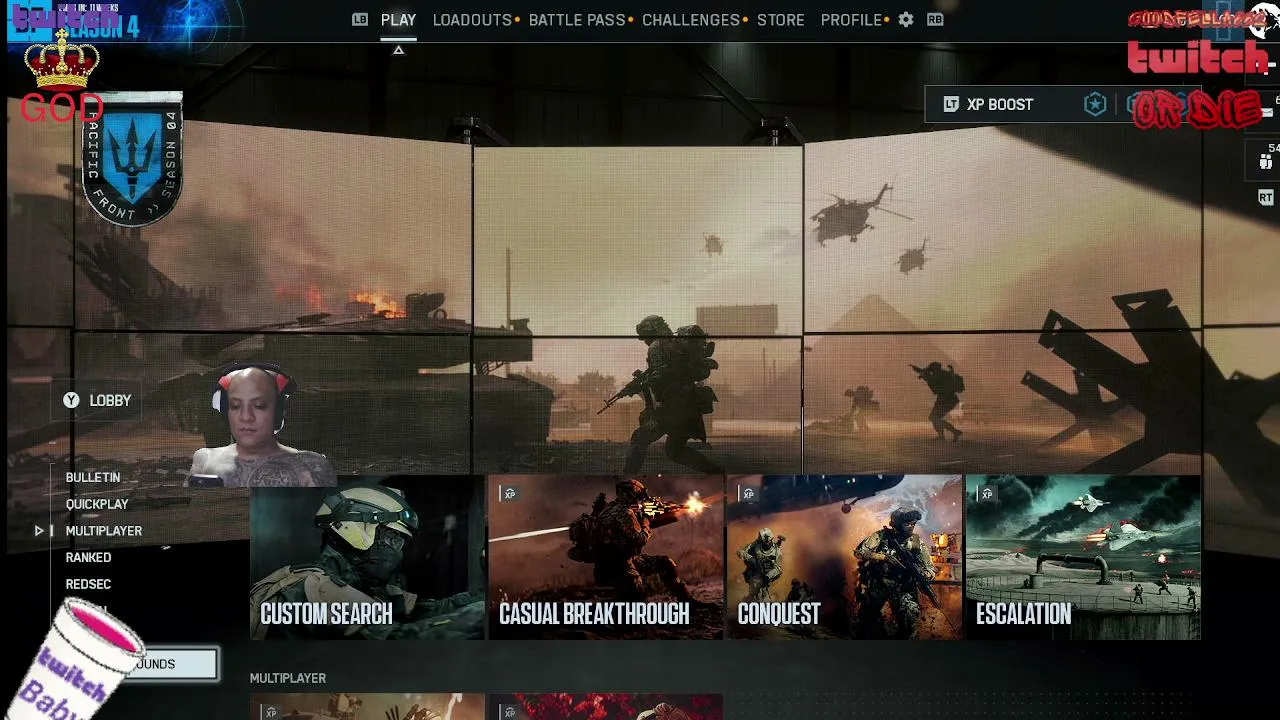Click the MULTIPLAYER section heading below the cards
The height and width of the screenshot is (720, 1280).
[x=288, y=678]
